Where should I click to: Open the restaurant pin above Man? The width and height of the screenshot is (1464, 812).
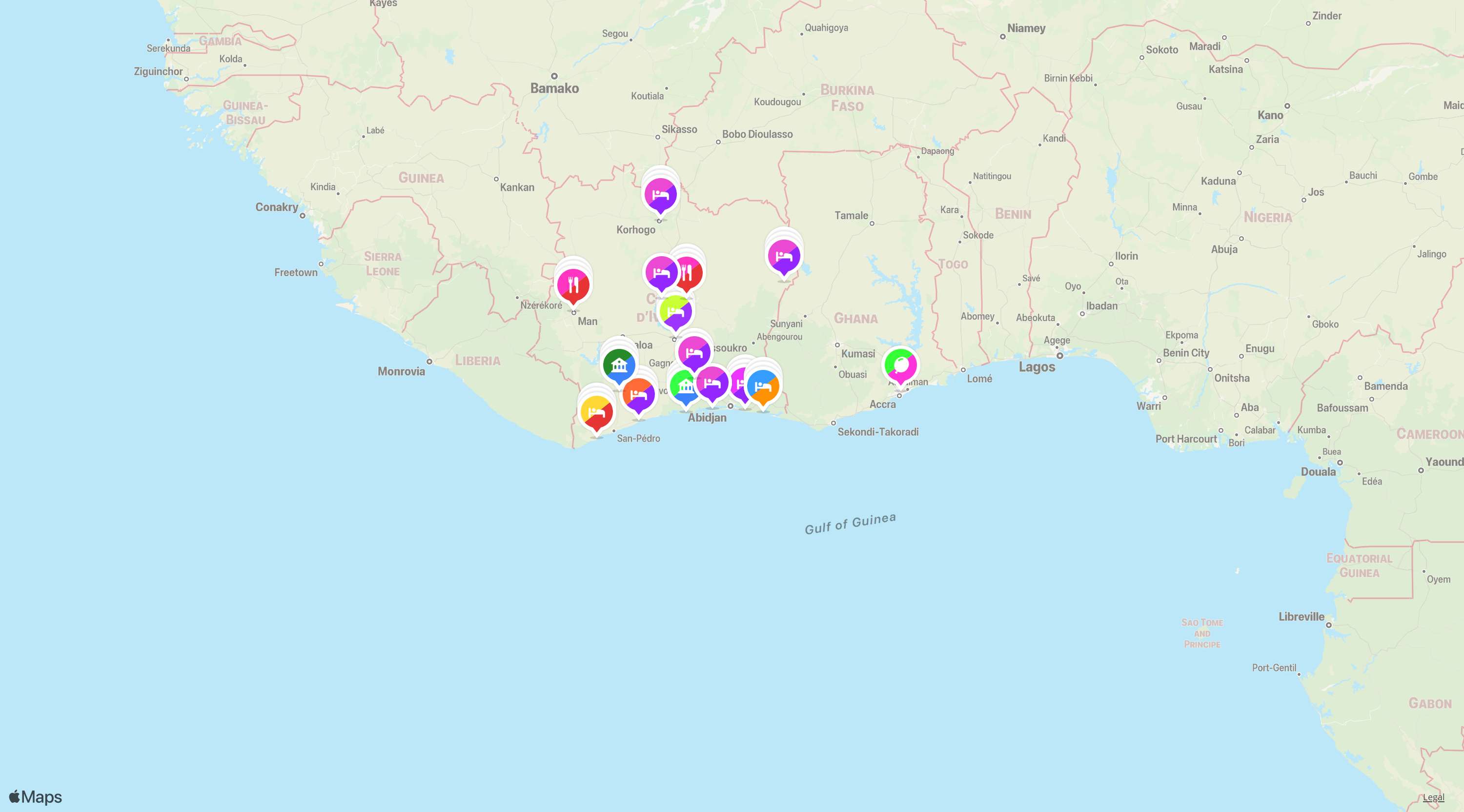pos(573,285)
